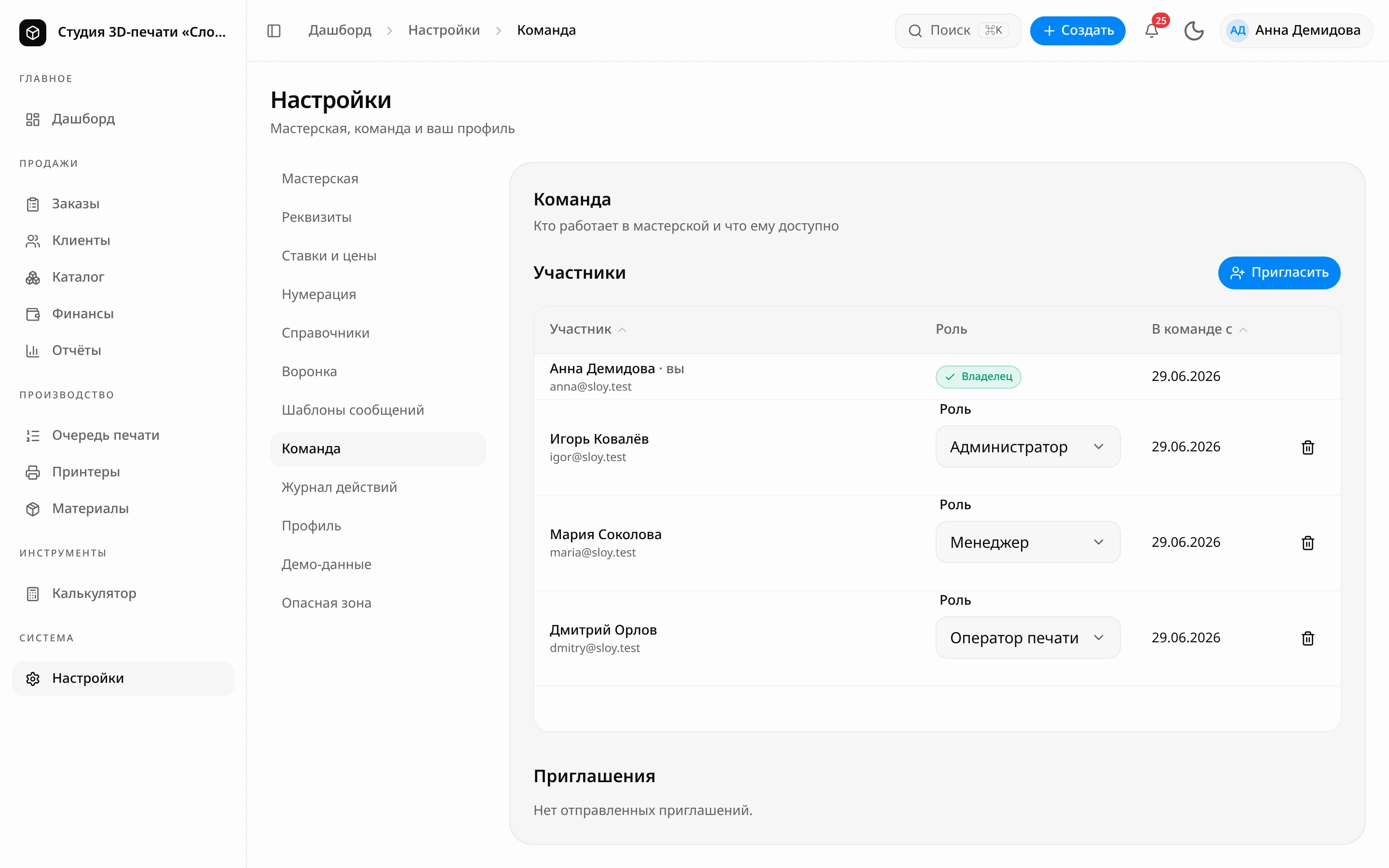1389x868 pixels.
Task: Open Материалы in the sidebar
Action: (123, 509)
